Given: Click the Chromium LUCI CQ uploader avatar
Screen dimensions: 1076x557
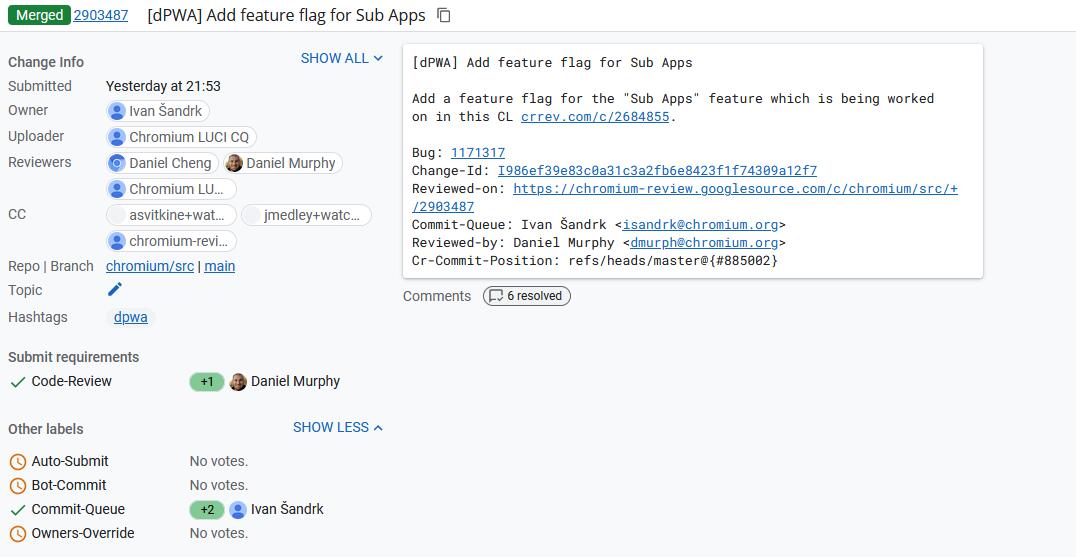Looking at the screenshot, I should 117,137.
